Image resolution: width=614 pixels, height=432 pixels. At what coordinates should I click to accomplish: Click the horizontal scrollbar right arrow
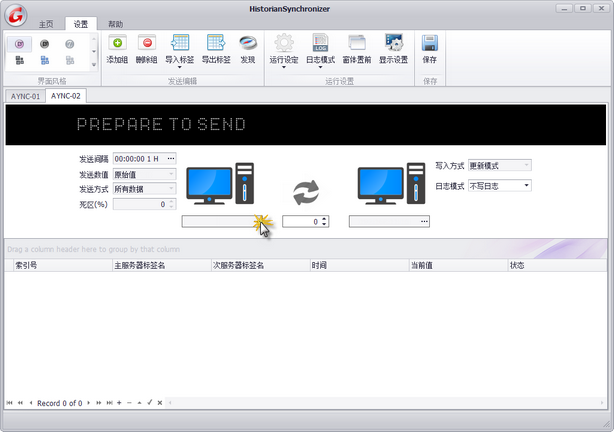pos(602,403)
